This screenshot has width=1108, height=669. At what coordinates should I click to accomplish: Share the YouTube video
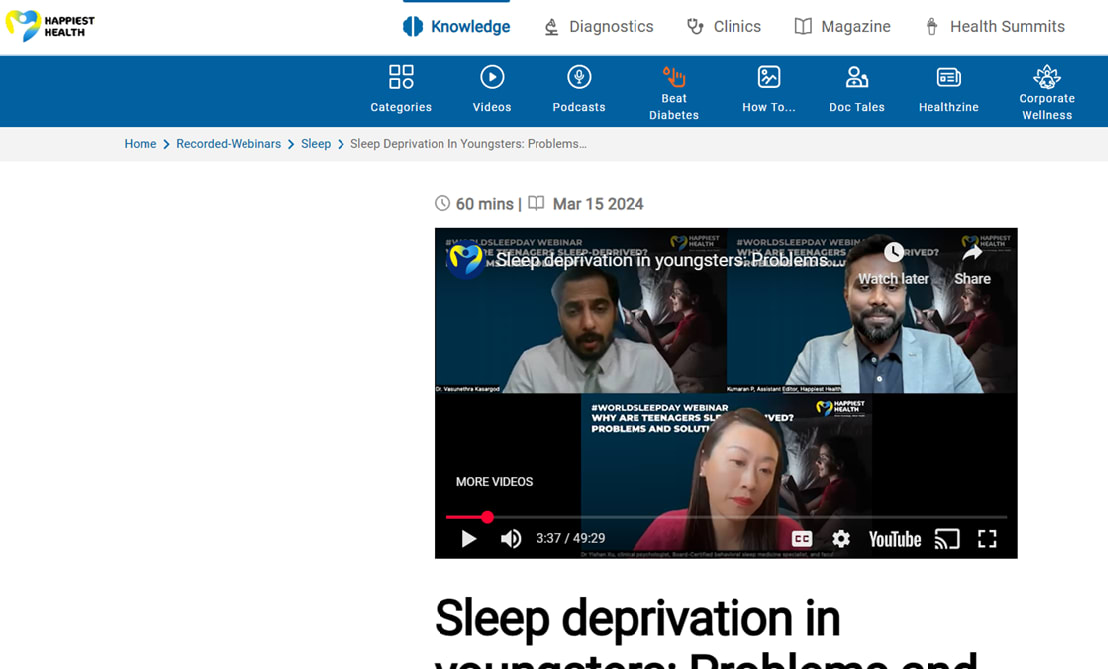pyautogui.click(x=971, y=264)
